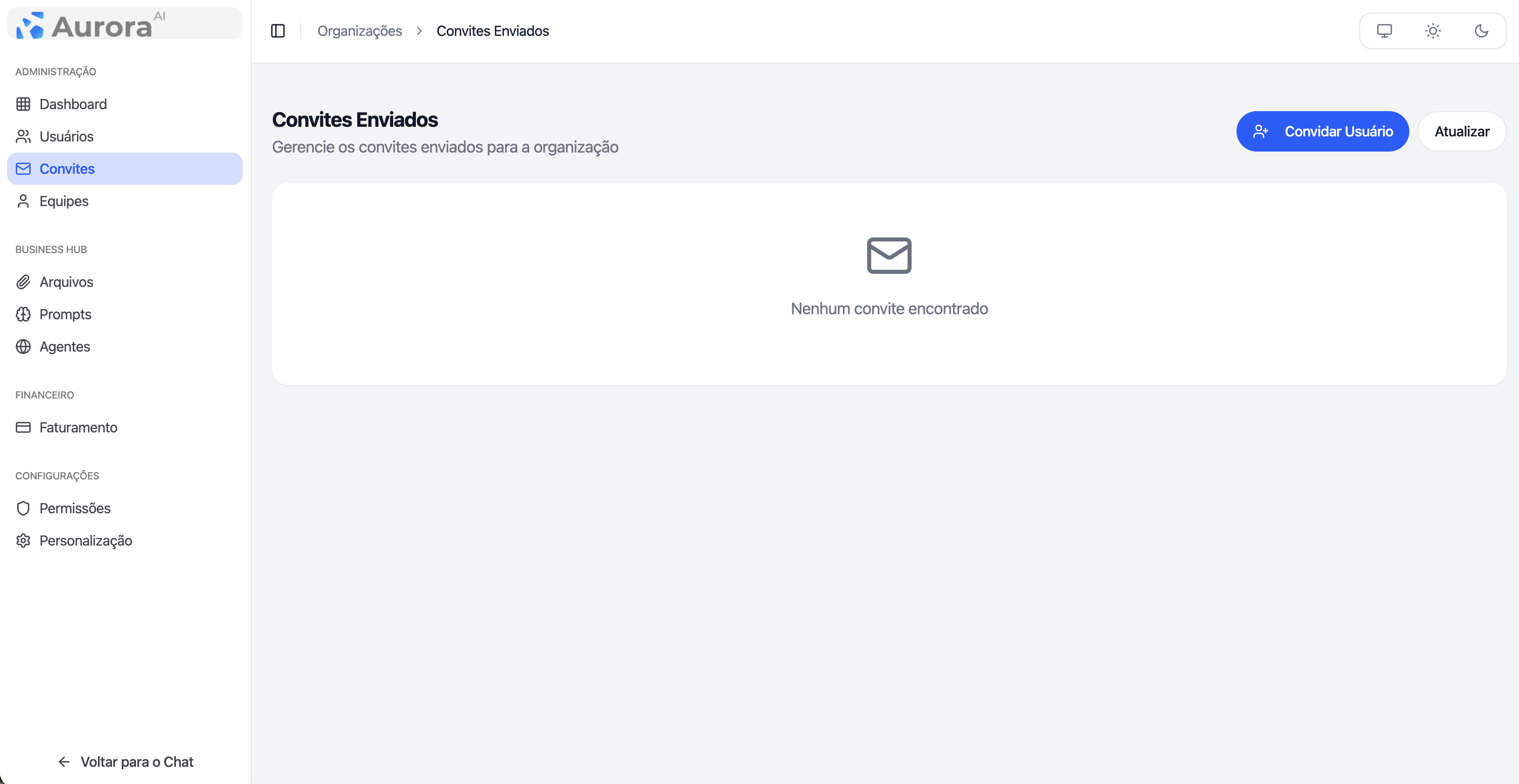Select the Prompts brain icon

pos(24,314)
